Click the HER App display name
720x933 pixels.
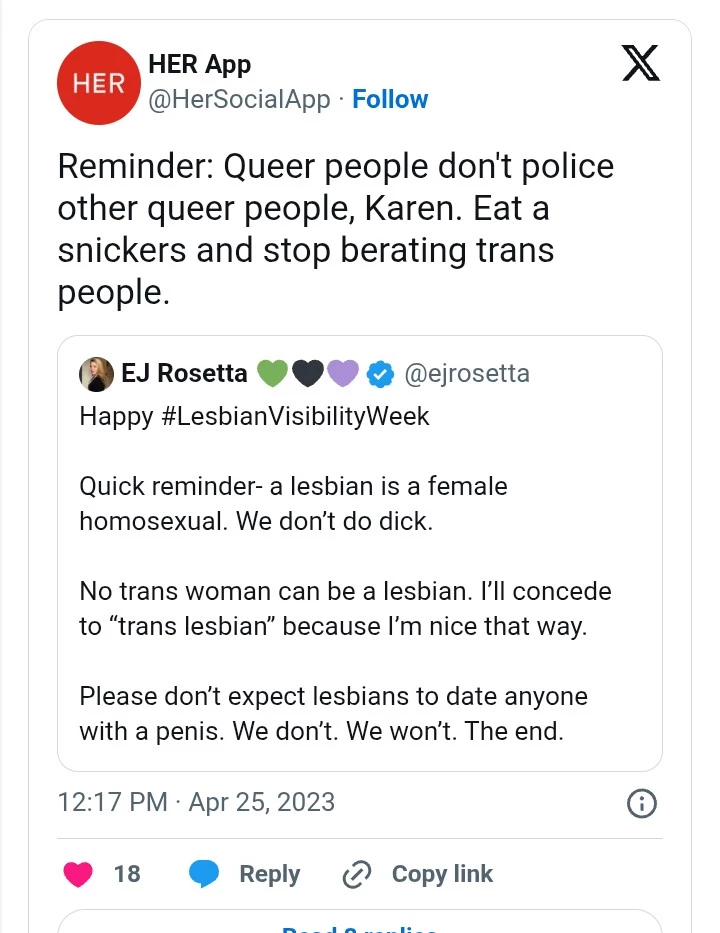coord(199,65)
